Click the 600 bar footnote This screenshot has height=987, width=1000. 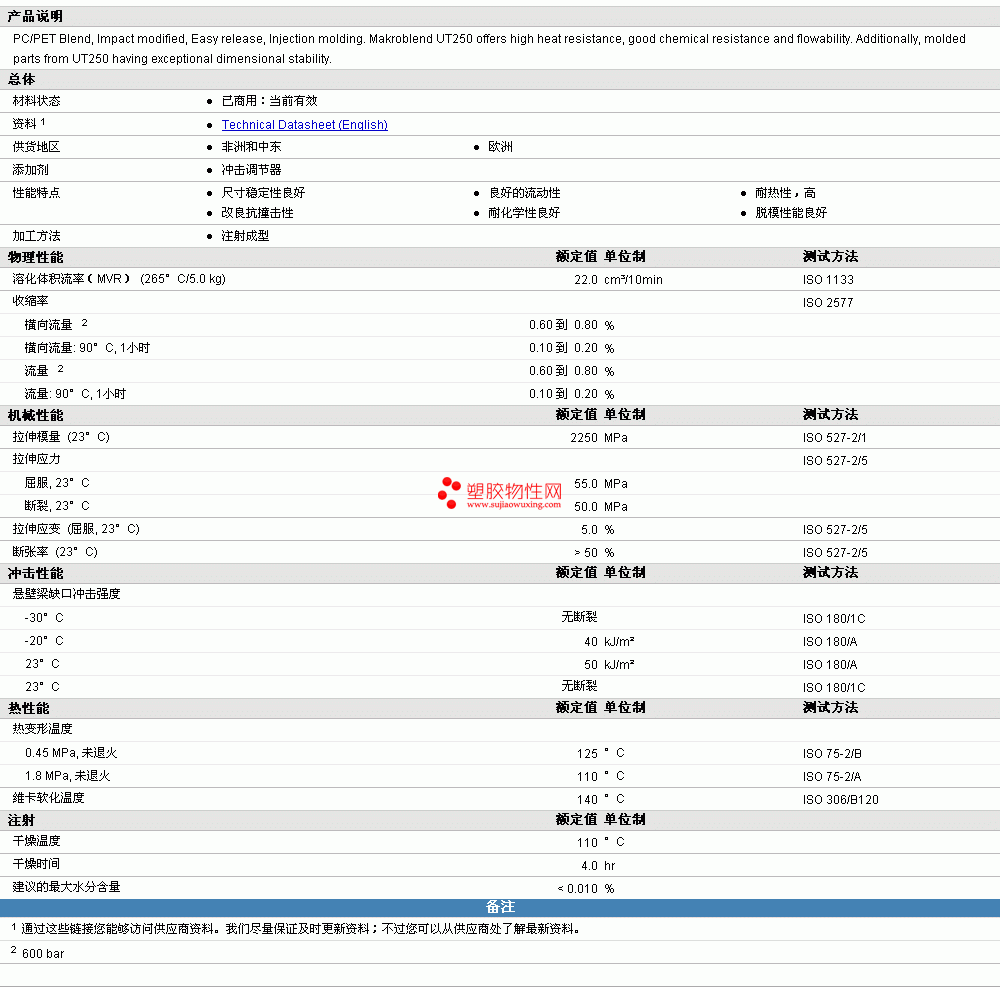[43, 954]
